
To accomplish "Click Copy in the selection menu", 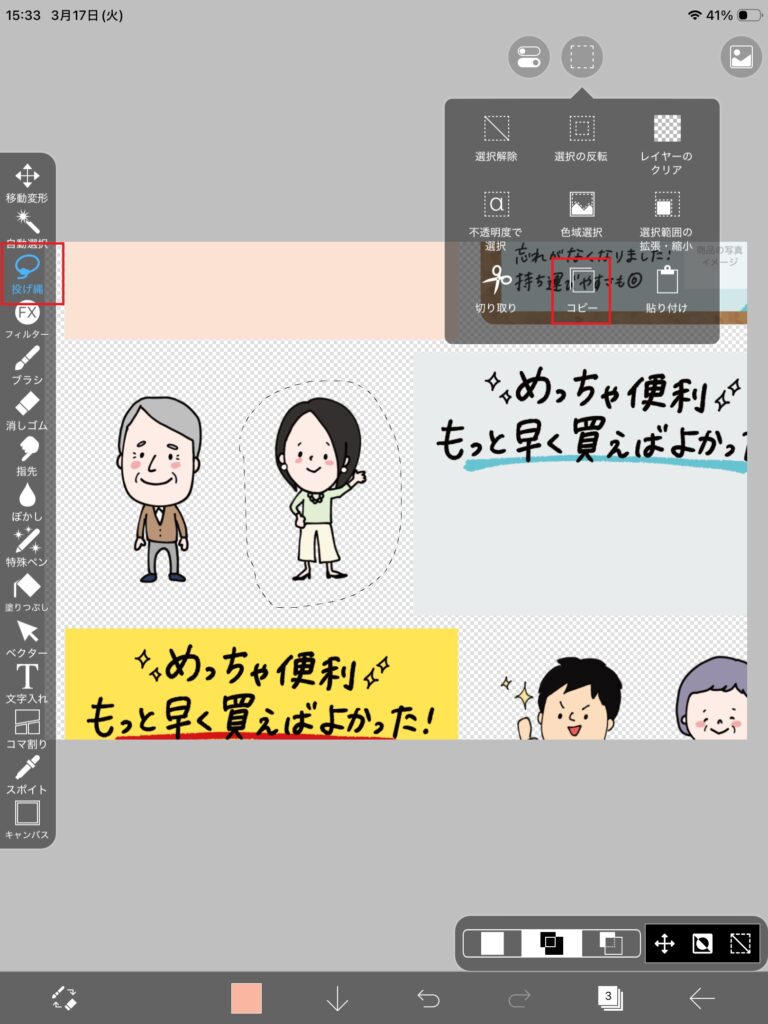I will [x=581, y=289].
